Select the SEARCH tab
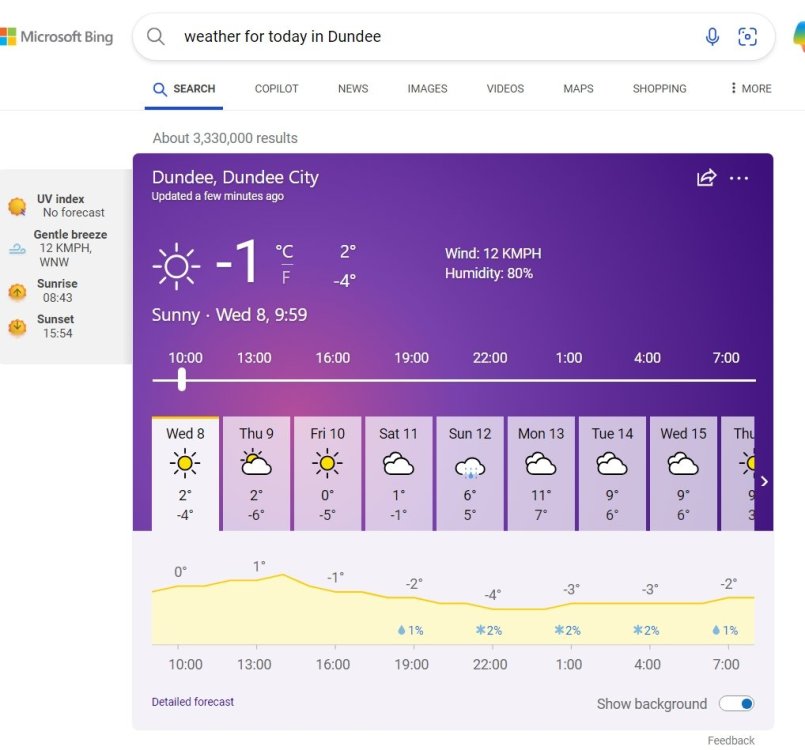 pos(184,89)
